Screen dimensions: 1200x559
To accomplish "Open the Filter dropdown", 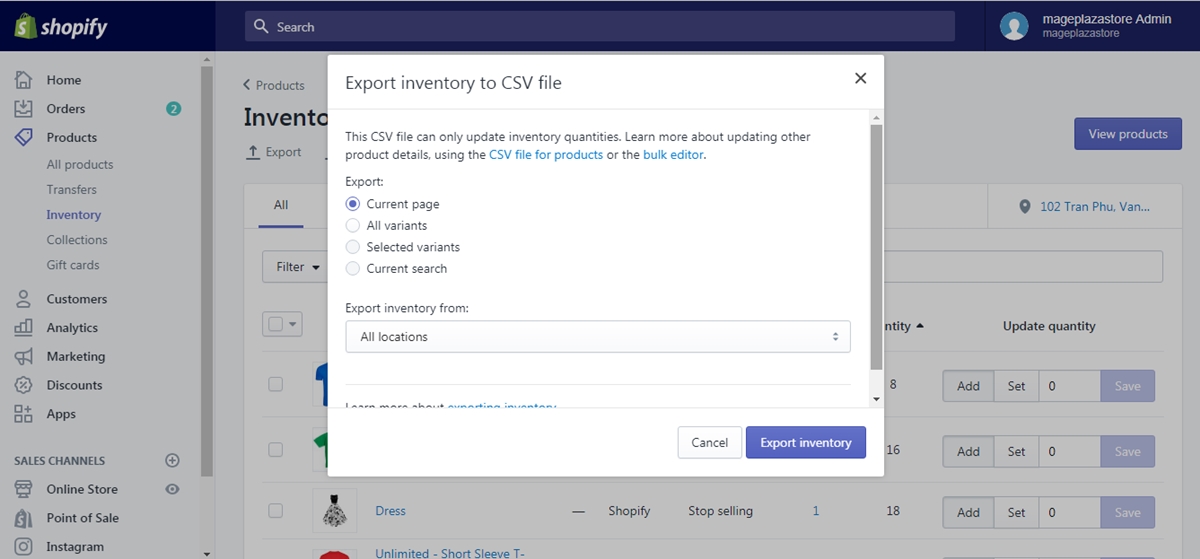I will coord(299,267).
